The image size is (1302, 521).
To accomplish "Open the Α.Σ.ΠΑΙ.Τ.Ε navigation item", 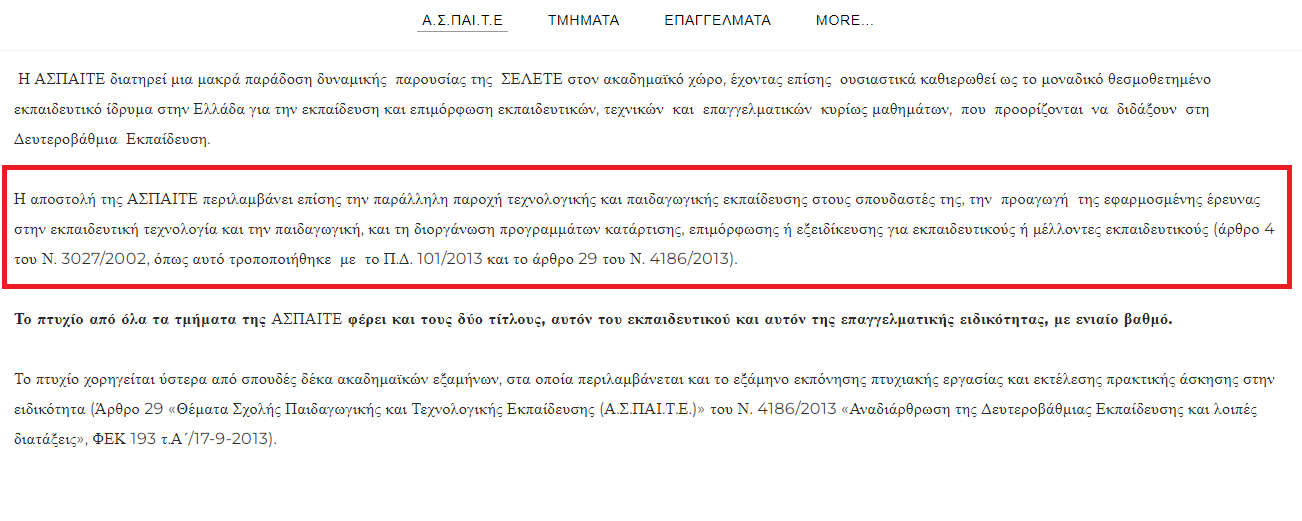I will (462, 20).
